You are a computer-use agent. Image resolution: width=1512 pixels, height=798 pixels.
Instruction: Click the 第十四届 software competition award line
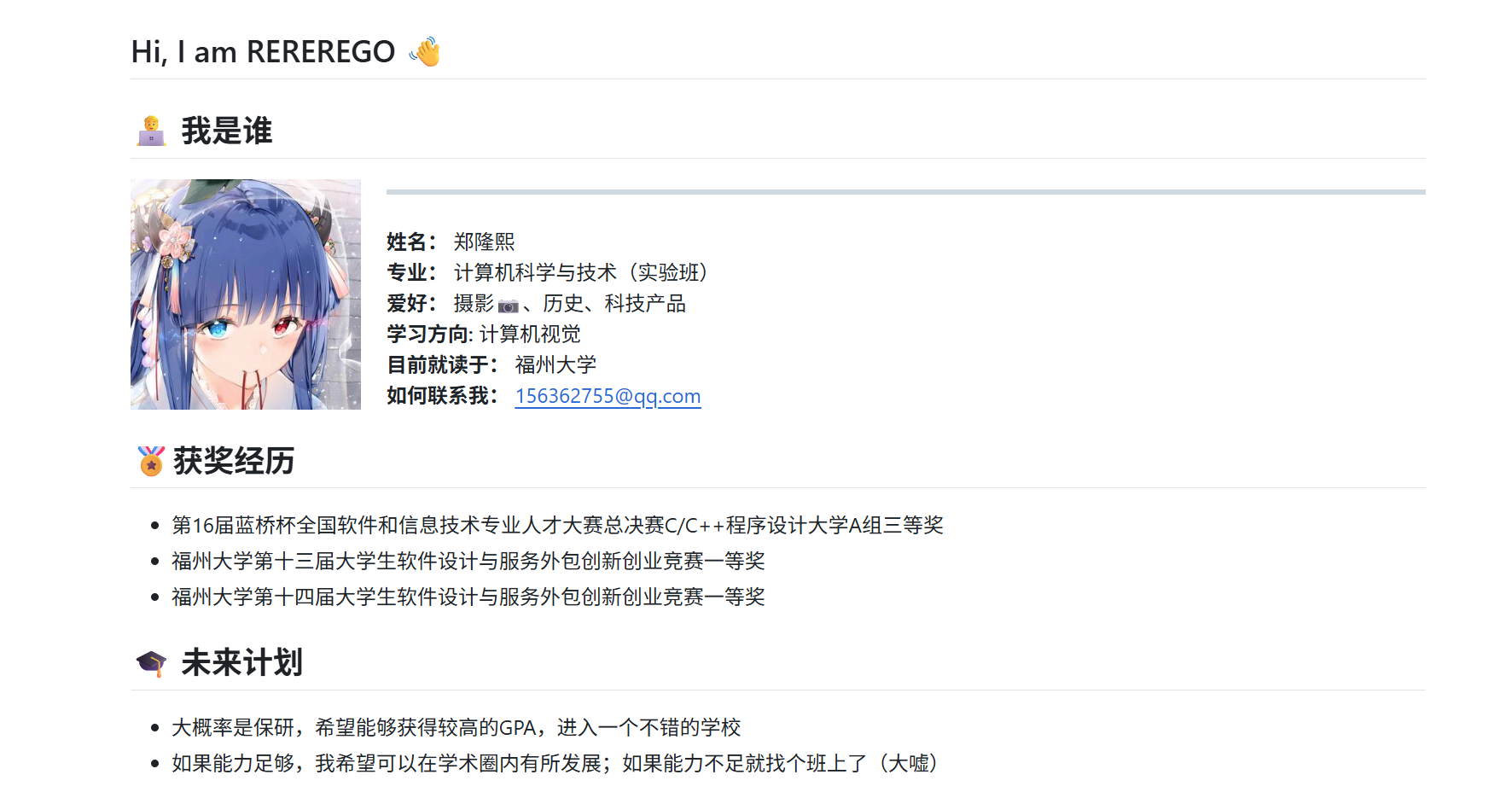coord(468,597)
